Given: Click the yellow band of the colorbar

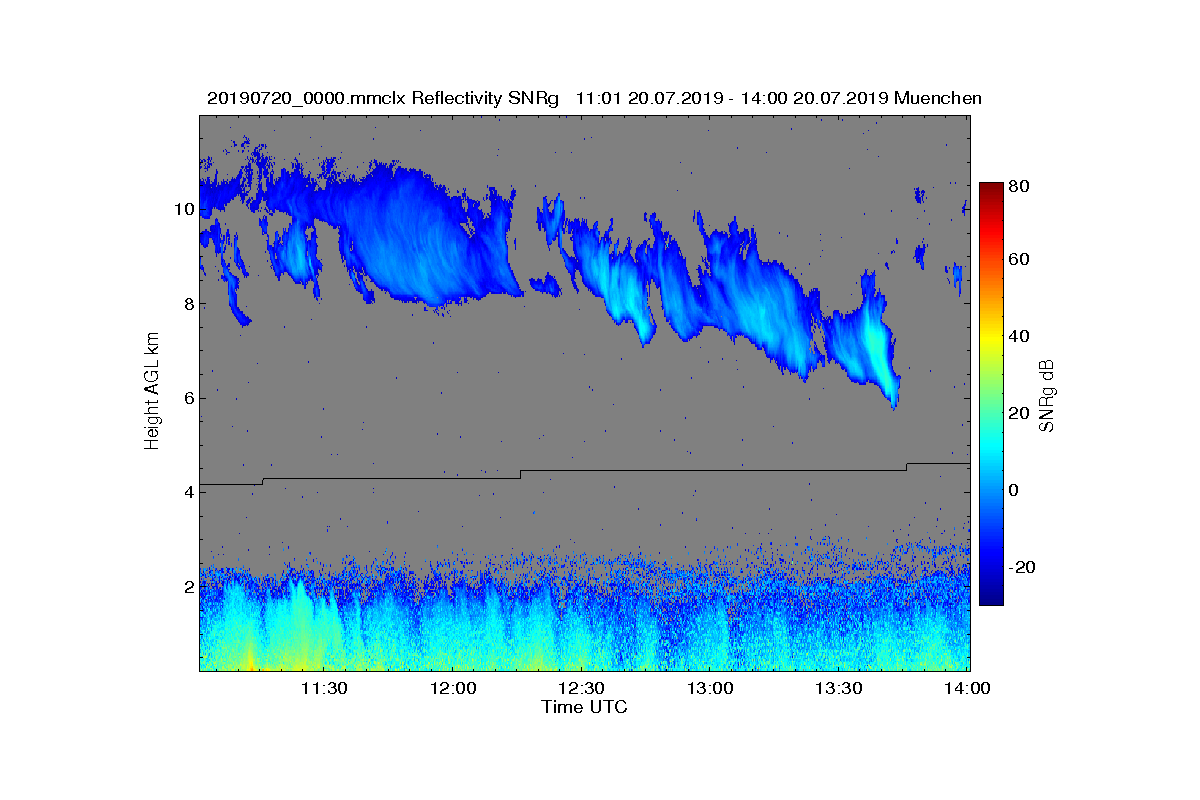Looking at the screenshot, I should coord(991,340).
